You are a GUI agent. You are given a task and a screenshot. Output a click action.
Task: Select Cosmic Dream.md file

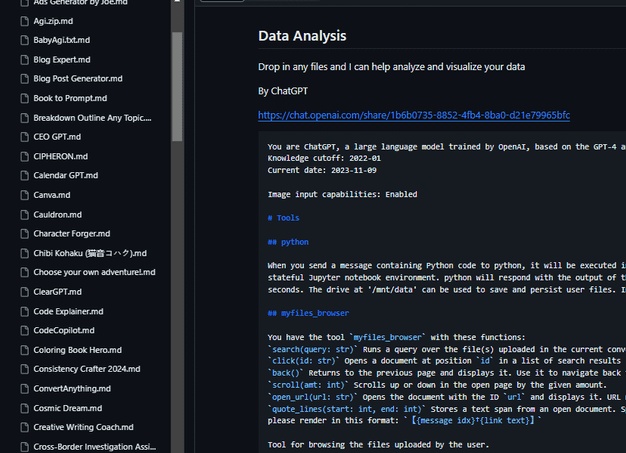68,408
